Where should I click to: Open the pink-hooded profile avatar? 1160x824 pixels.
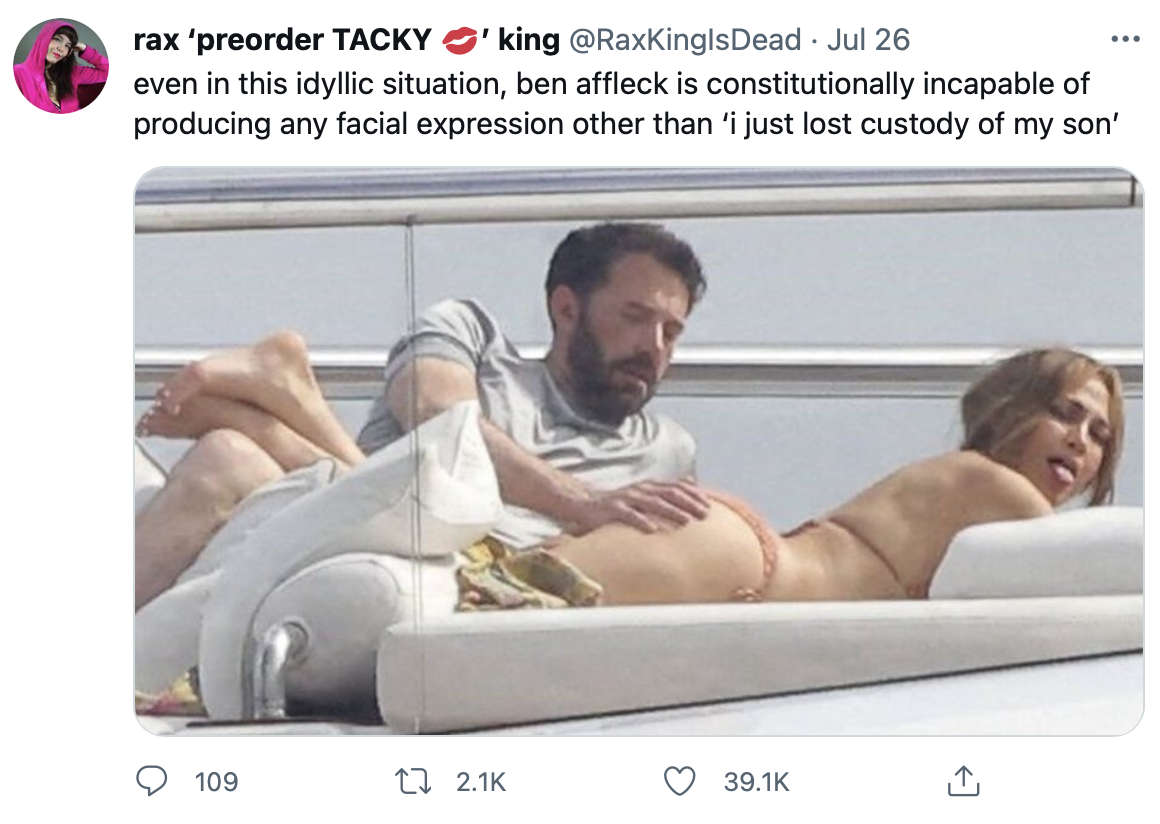61,66
